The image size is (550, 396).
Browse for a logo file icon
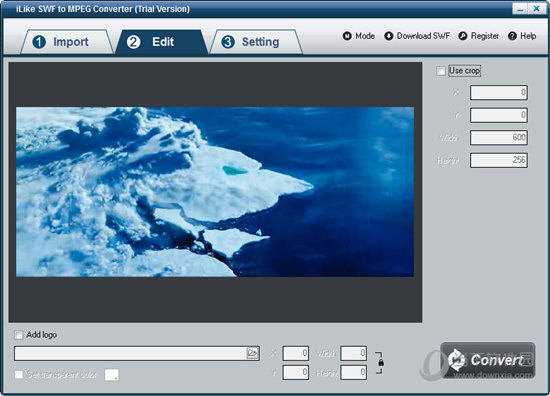click(x=253, y=353)
